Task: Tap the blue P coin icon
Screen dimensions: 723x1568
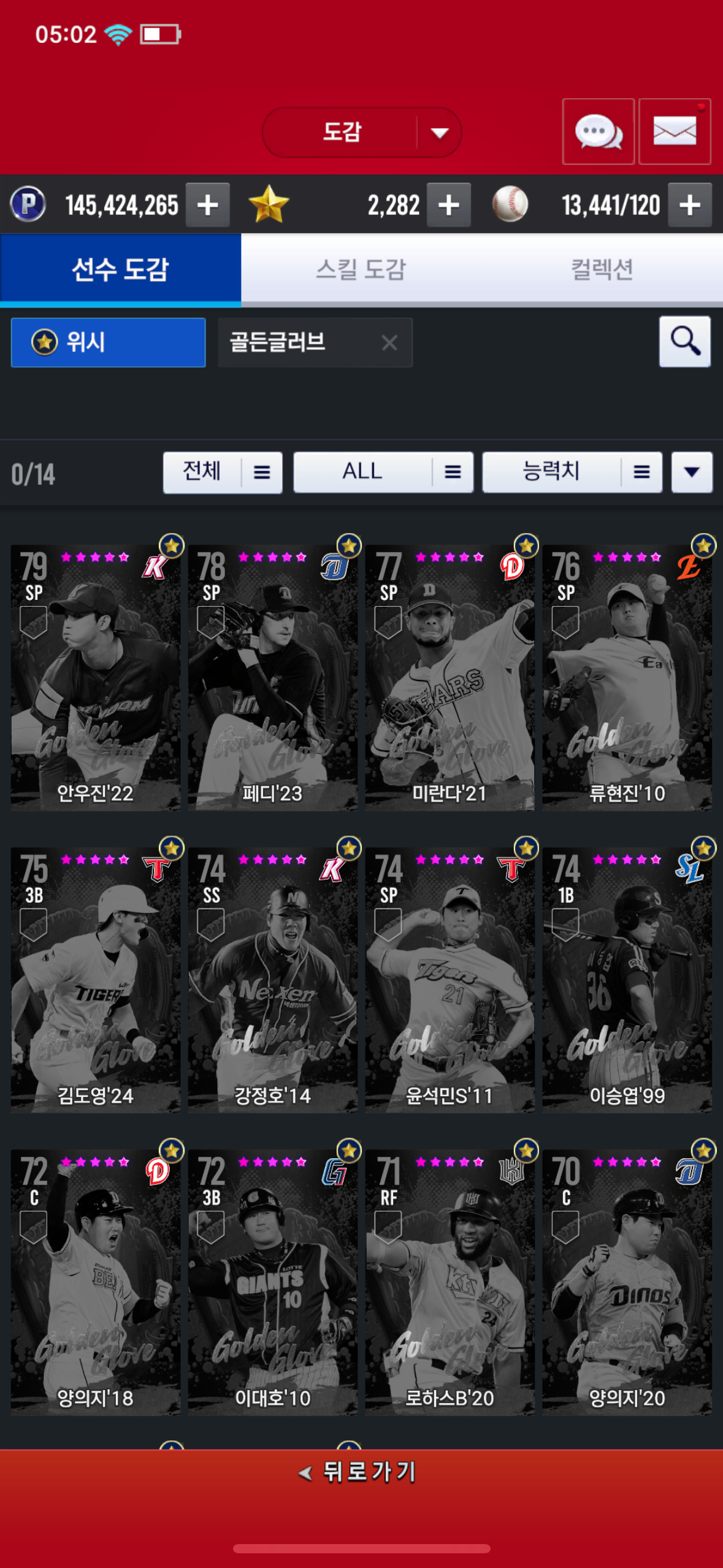Action: click(x=28, y=204)
